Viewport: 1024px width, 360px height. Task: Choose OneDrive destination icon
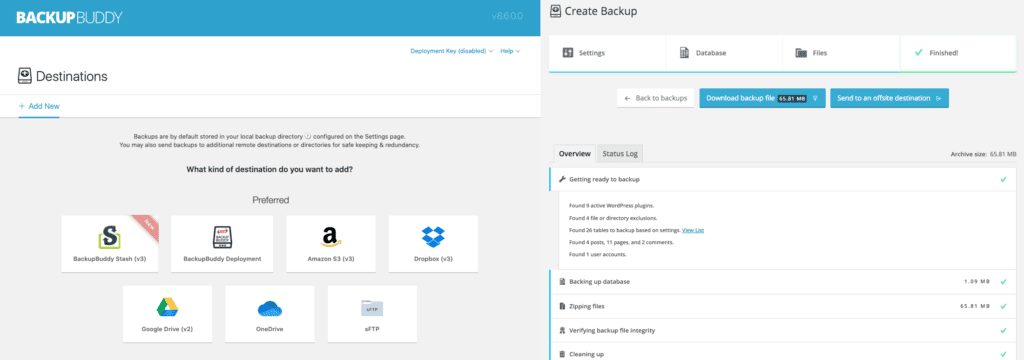point(270,308)
